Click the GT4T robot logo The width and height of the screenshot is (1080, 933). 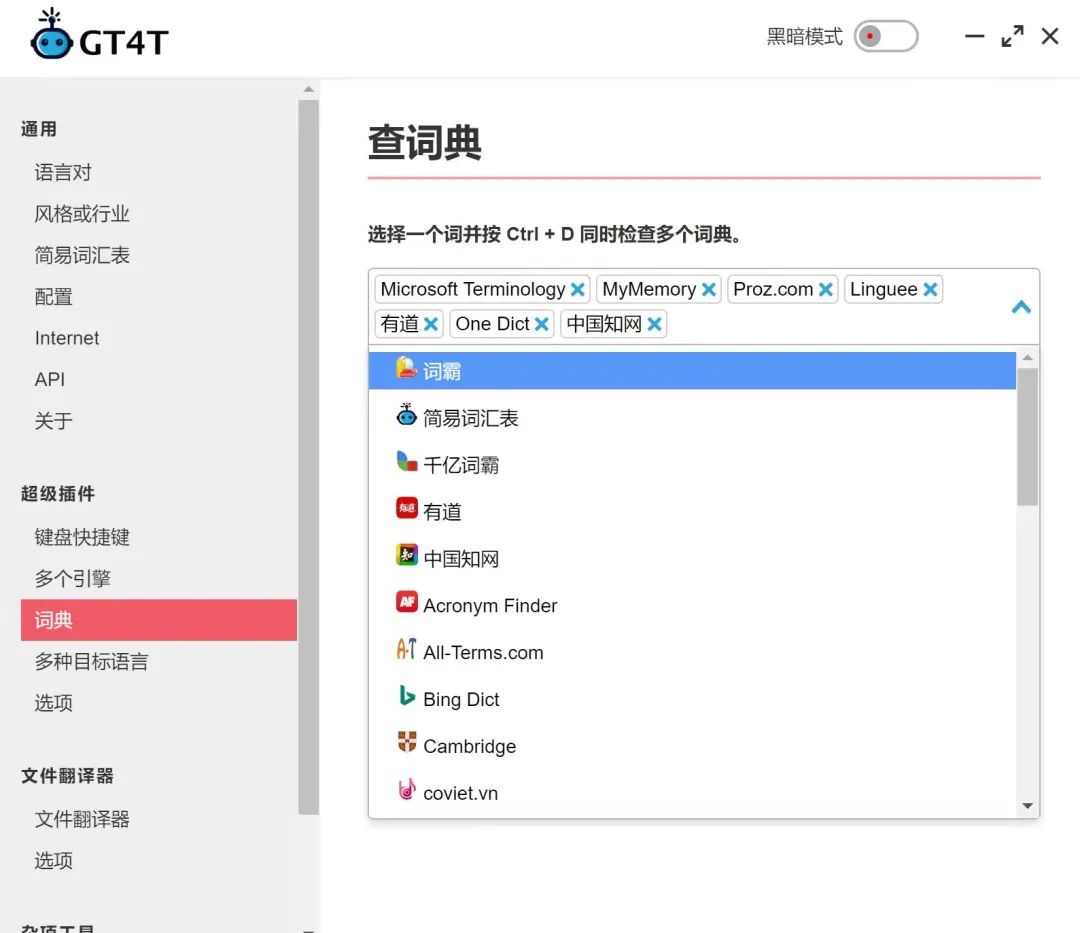(x=52, y=34)
